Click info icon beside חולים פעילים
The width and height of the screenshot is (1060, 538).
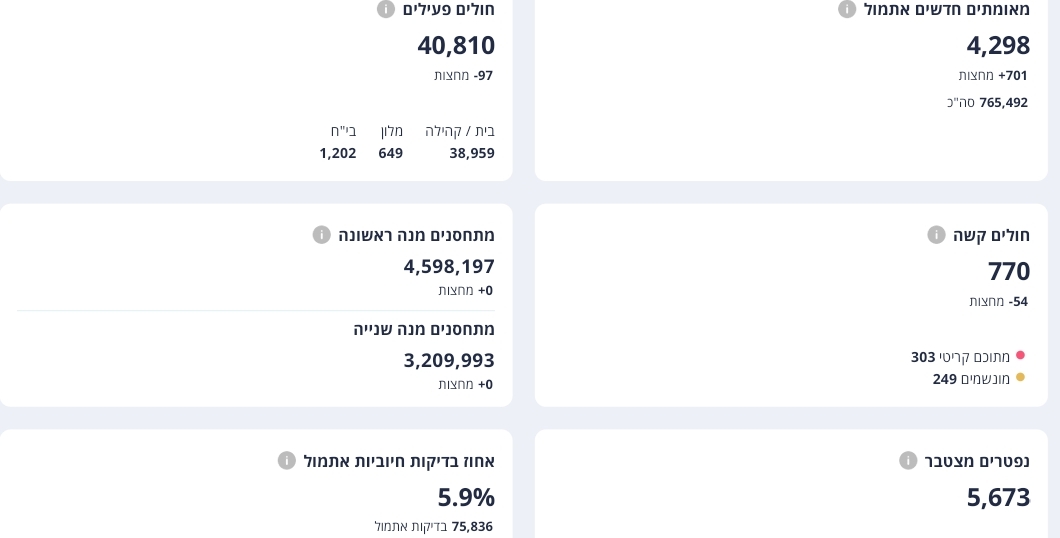coord(386,9)
